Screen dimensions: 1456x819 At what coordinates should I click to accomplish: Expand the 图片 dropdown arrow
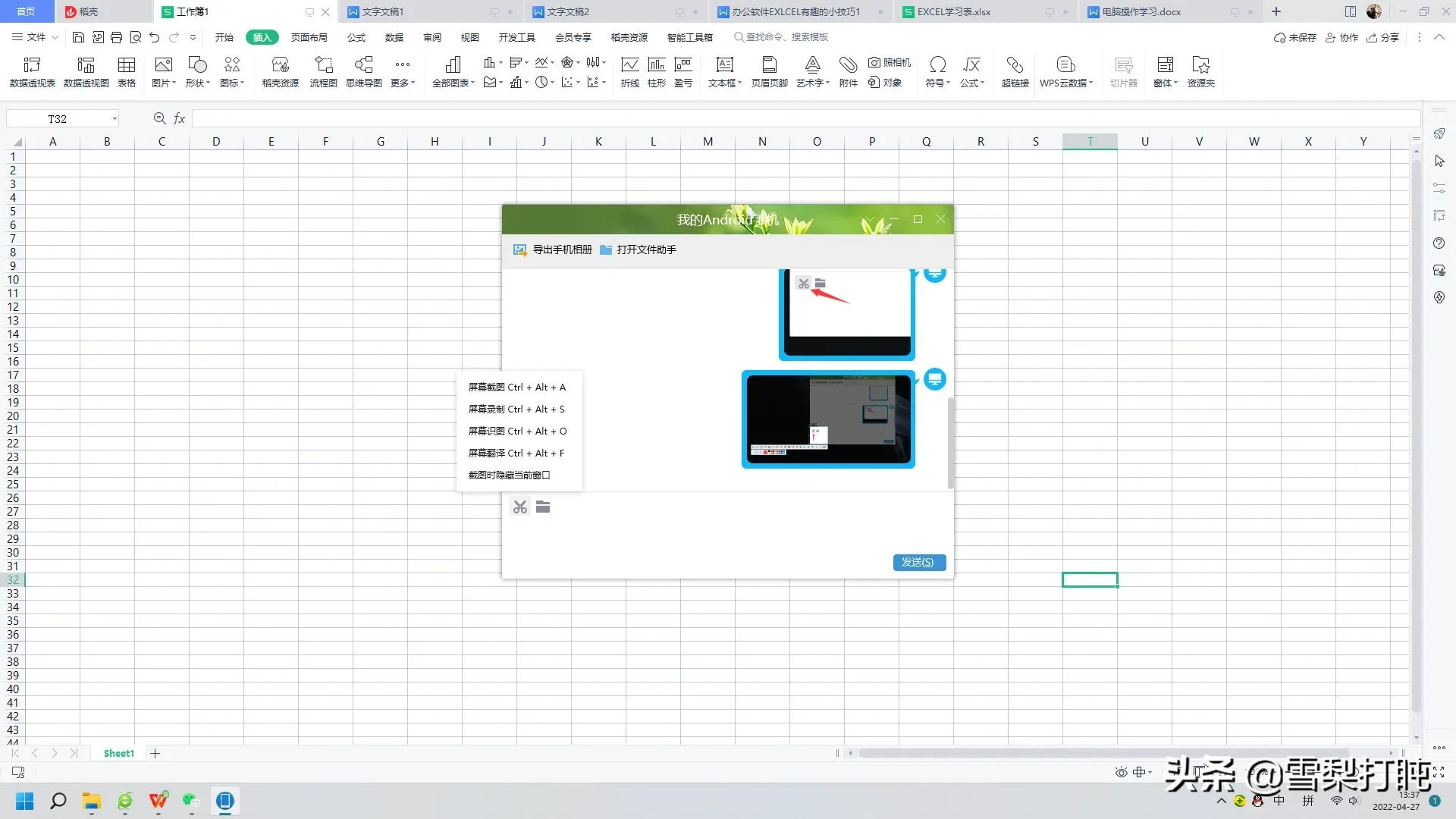(174, 83)
